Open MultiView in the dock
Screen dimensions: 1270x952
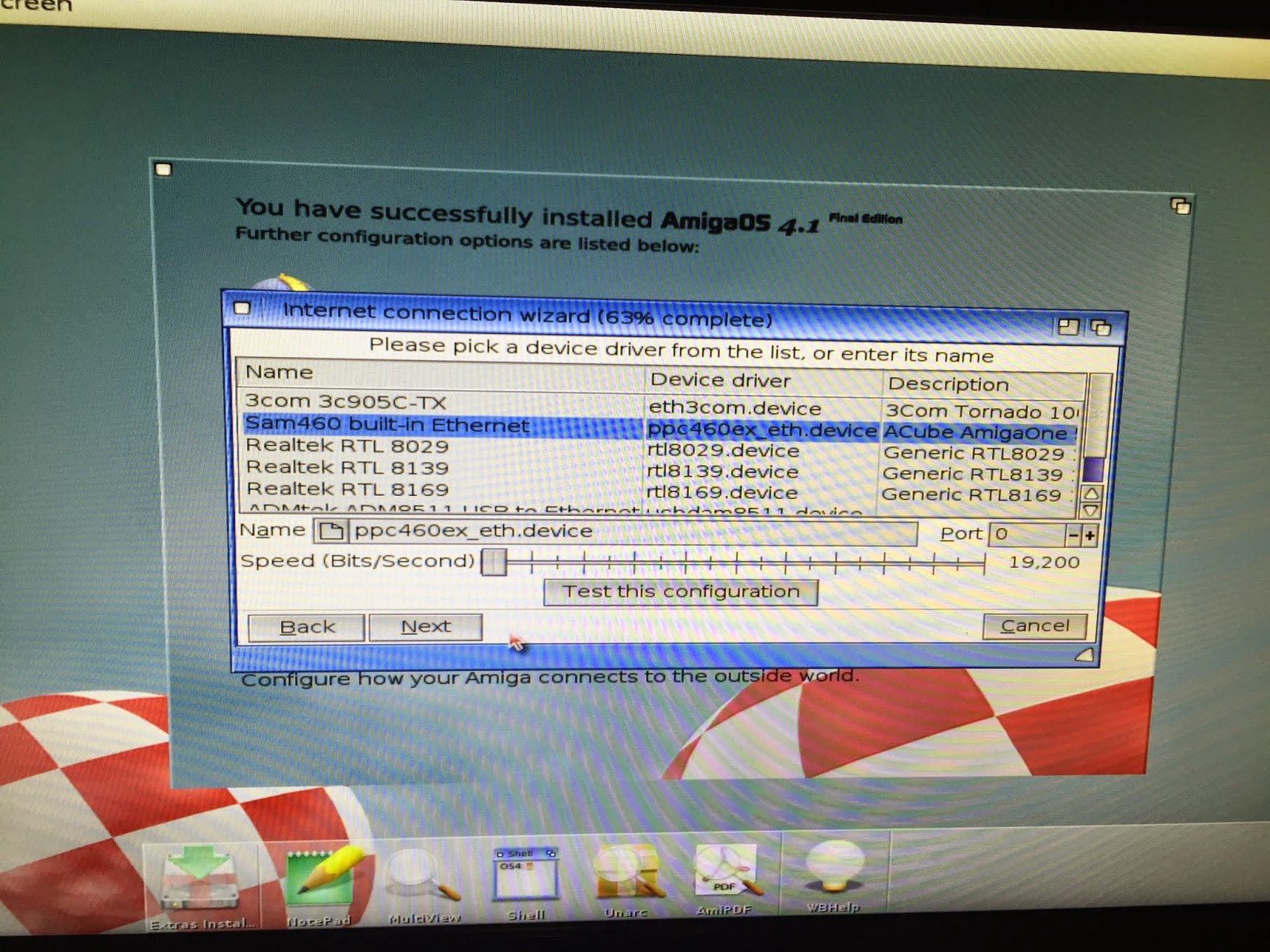(x=425, y=886)
